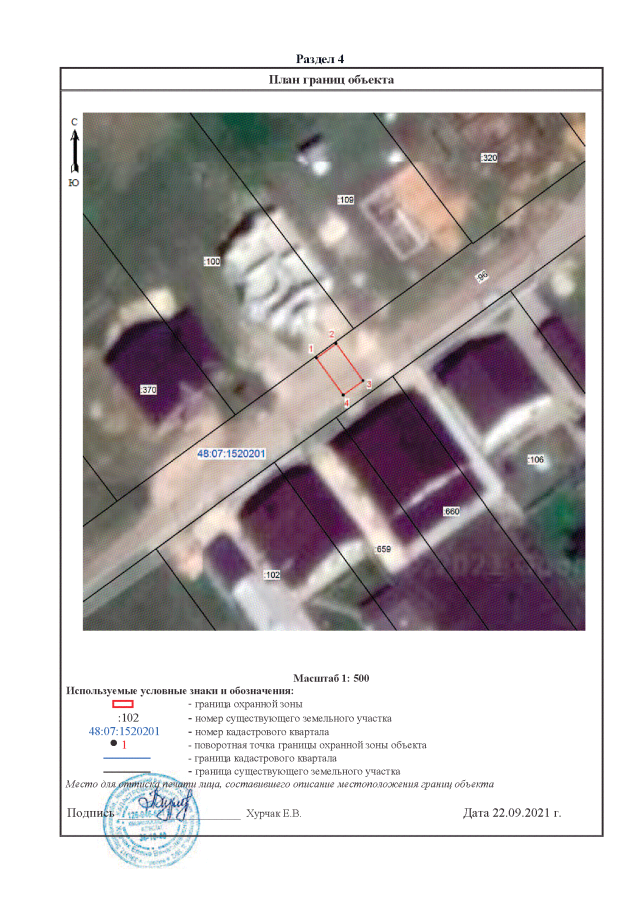Select parcel label :100 on the map
The width and height of the screenshot is (640, 905).
pos(212,261)
